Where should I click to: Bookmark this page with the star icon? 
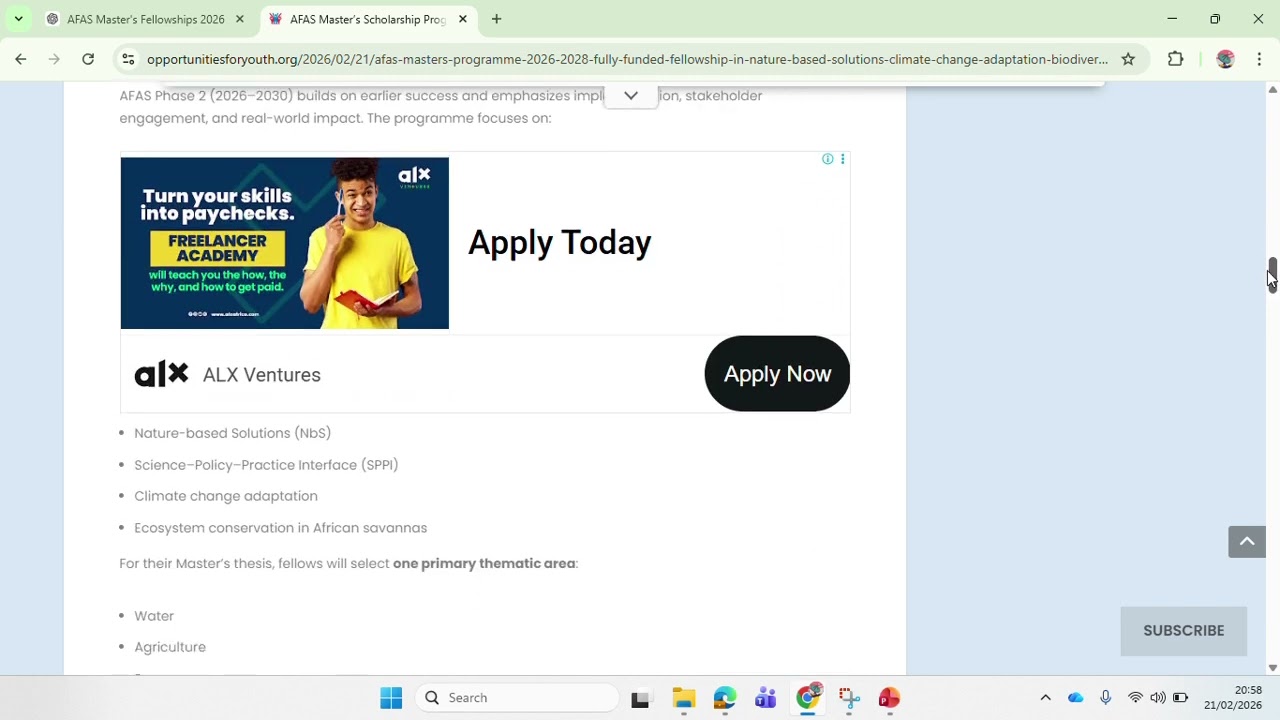[1128, 59]
